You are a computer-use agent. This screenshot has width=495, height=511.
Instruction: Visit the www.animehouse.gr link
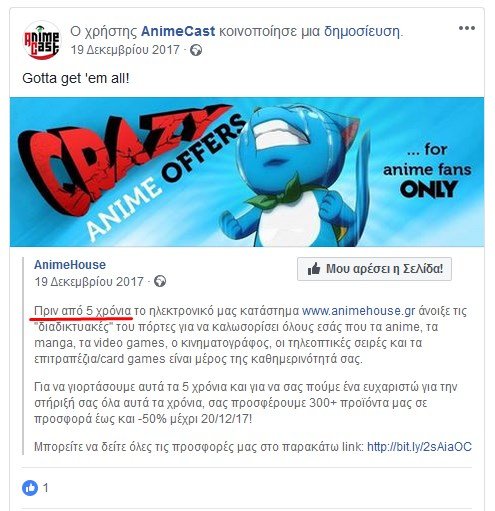358,311
